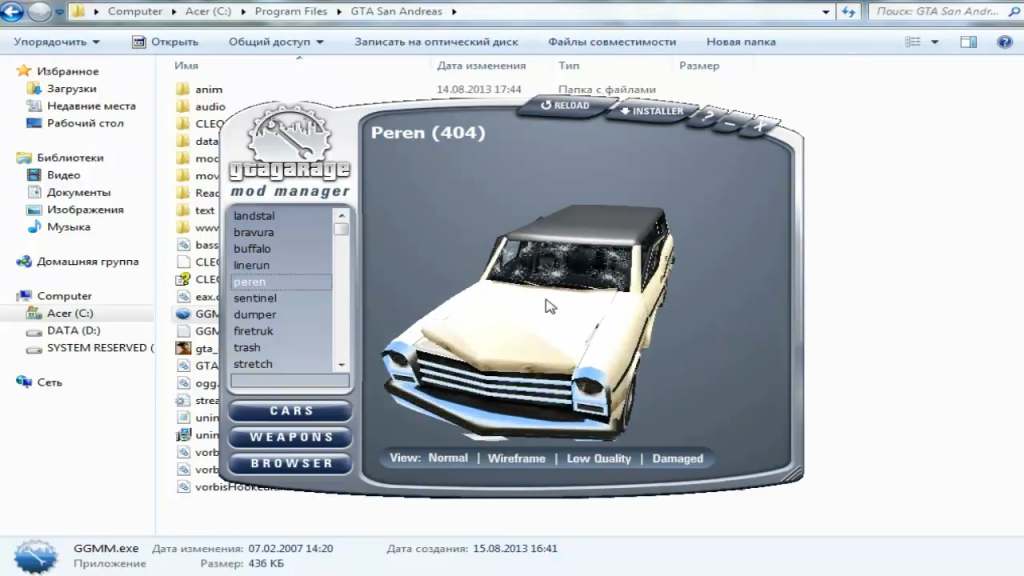This screenshot has width=1024, height=576.
Task: Open the Изображения library icon
Action: pos(34,210)
